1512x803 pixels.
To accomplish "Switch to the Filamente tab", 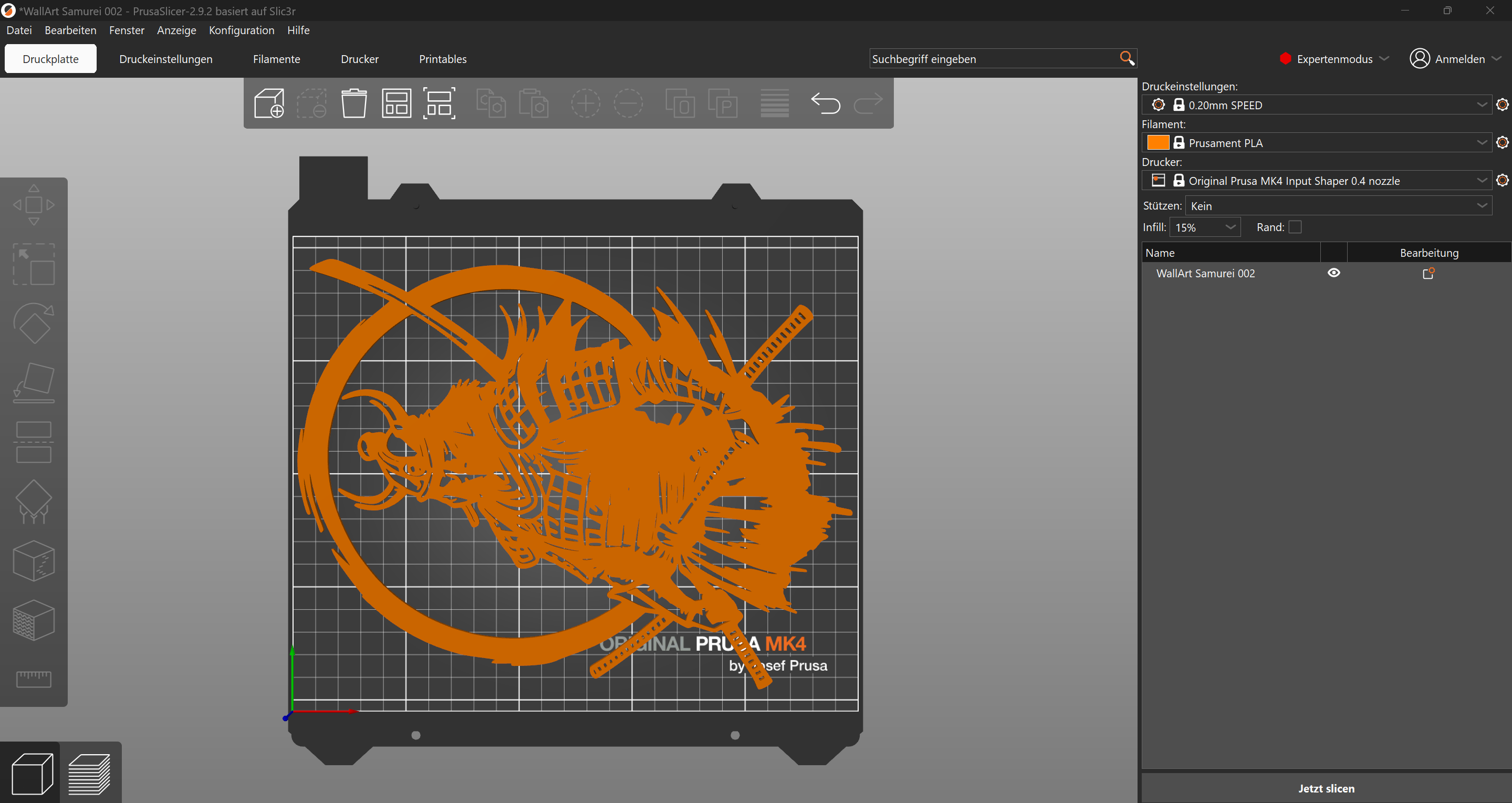I will point(276,59).
